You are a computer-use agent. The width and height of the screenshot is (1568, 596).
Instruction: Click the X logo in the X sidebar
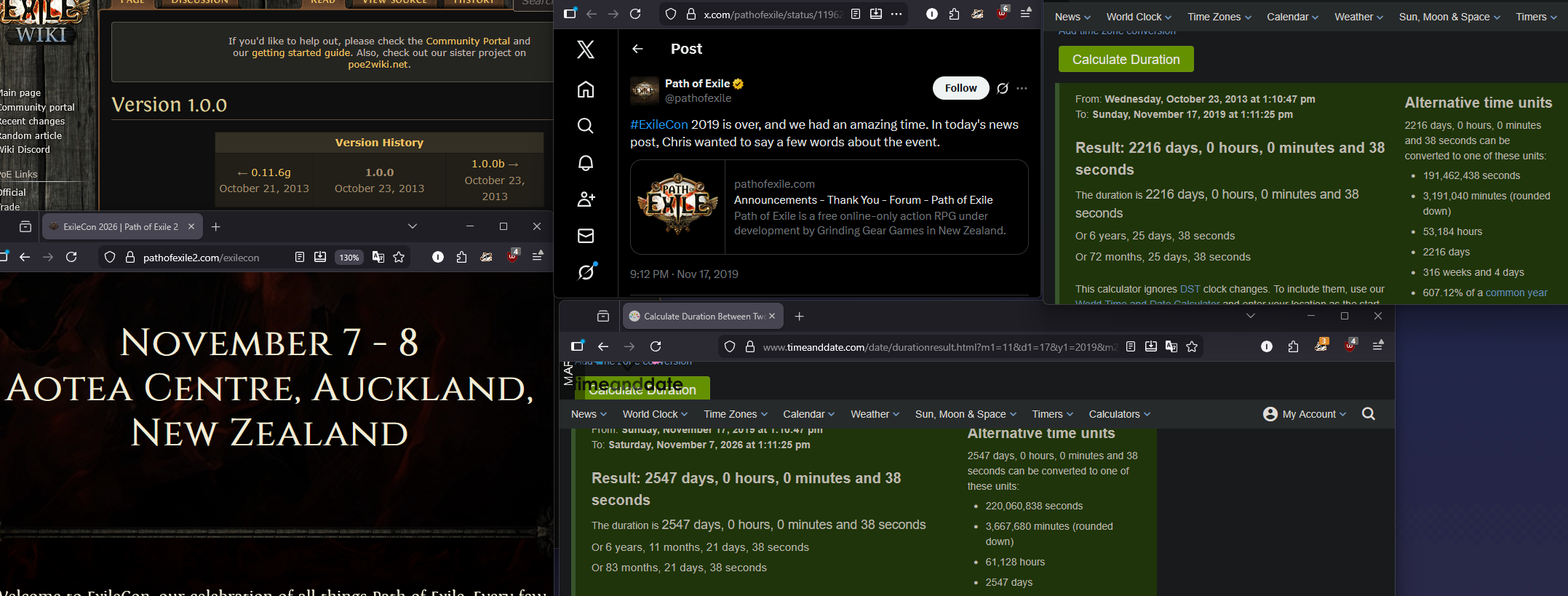tap(586, 49)
